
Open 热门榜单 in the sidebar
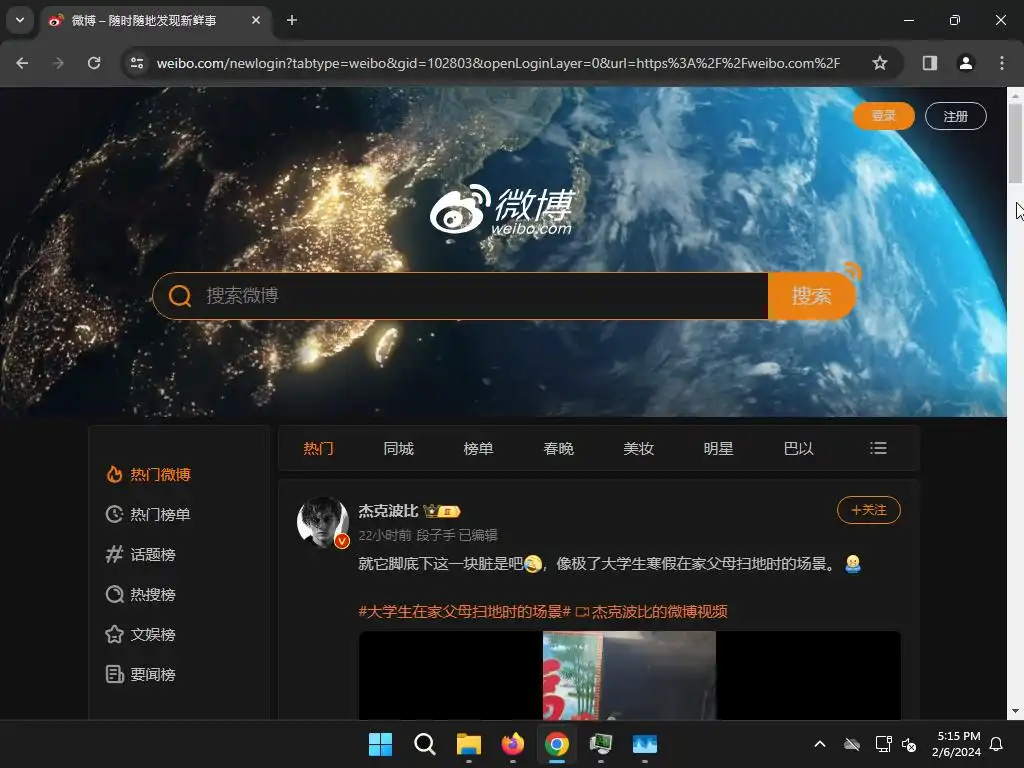[x=148, y=514]
